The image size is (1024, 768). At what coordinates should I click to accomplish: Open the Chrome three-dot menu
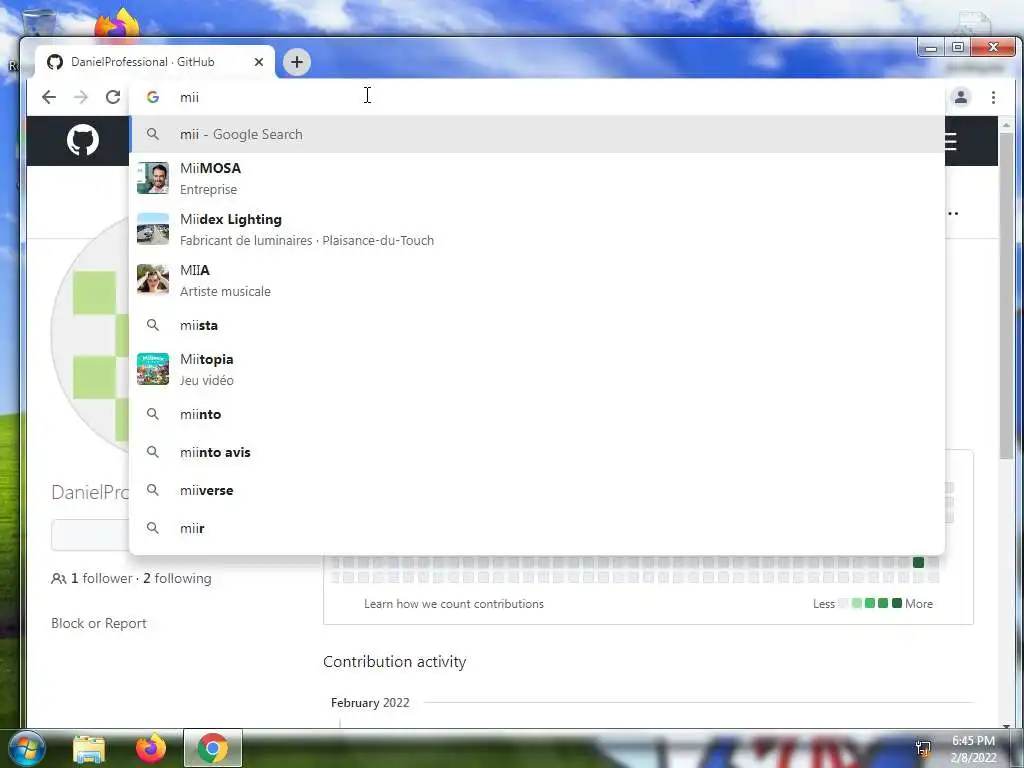(993, 97)
